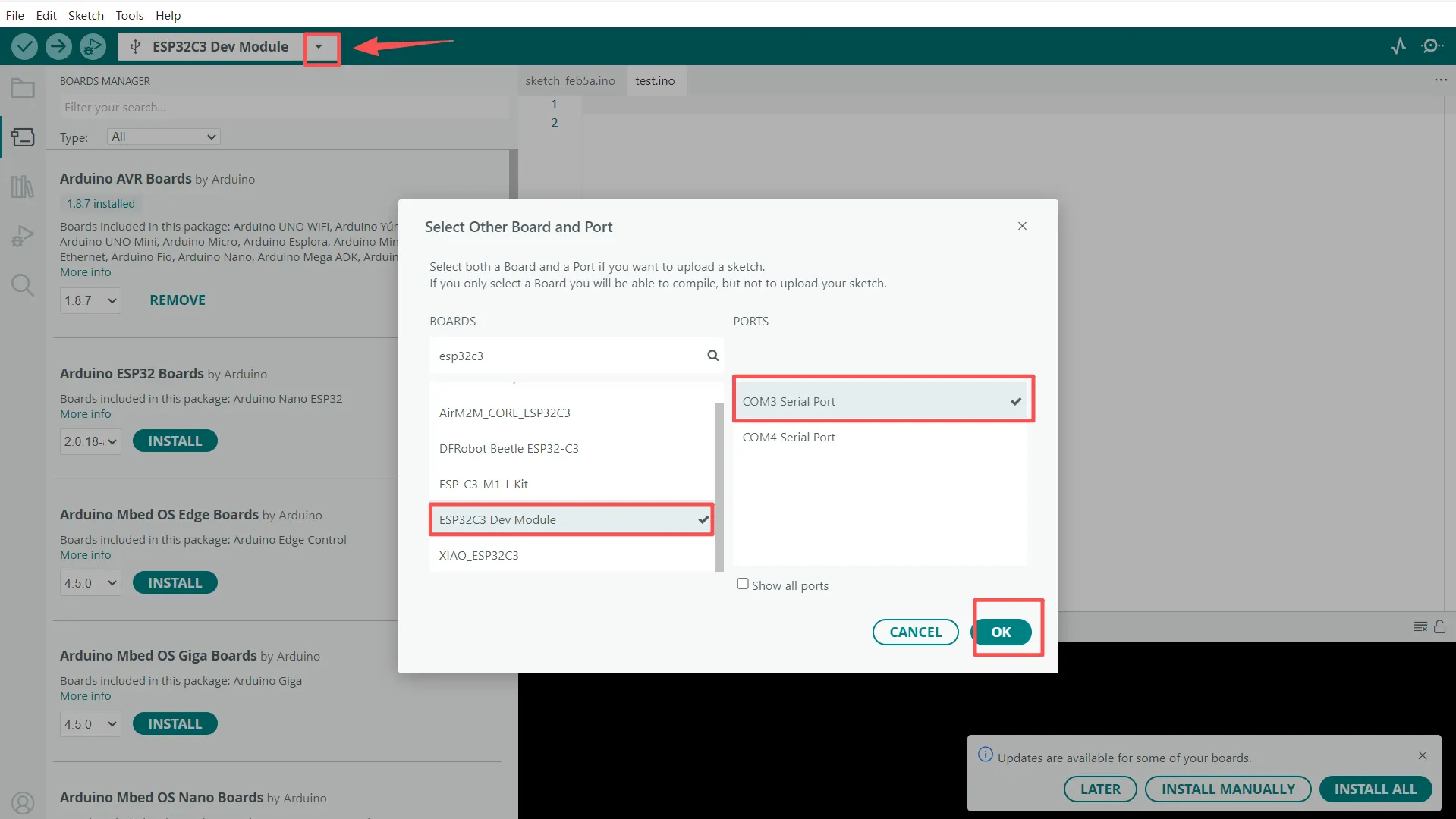This screenshot has height=819, width=1456.
Task: Start debugging with the debug icon
Action: tap(93, 47)
